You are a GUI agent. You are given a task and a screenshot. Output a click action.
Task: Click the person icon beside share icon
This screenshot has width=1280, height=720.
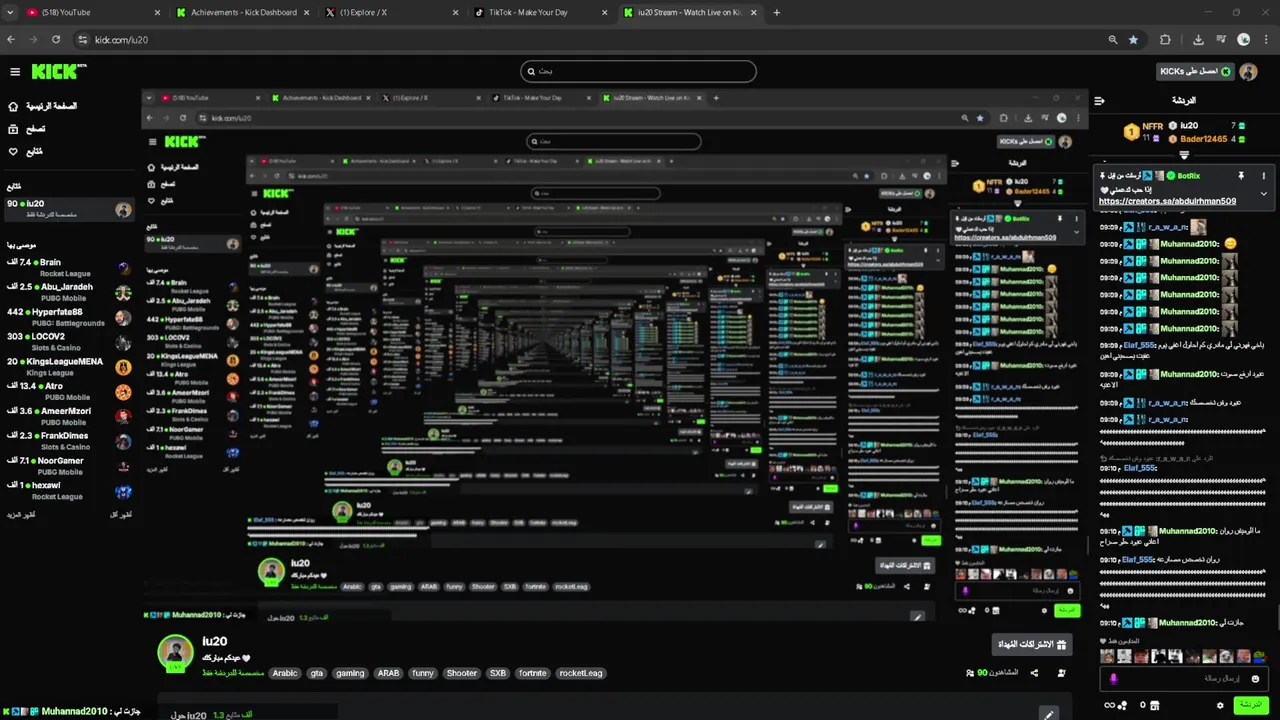coord(1061,673)
